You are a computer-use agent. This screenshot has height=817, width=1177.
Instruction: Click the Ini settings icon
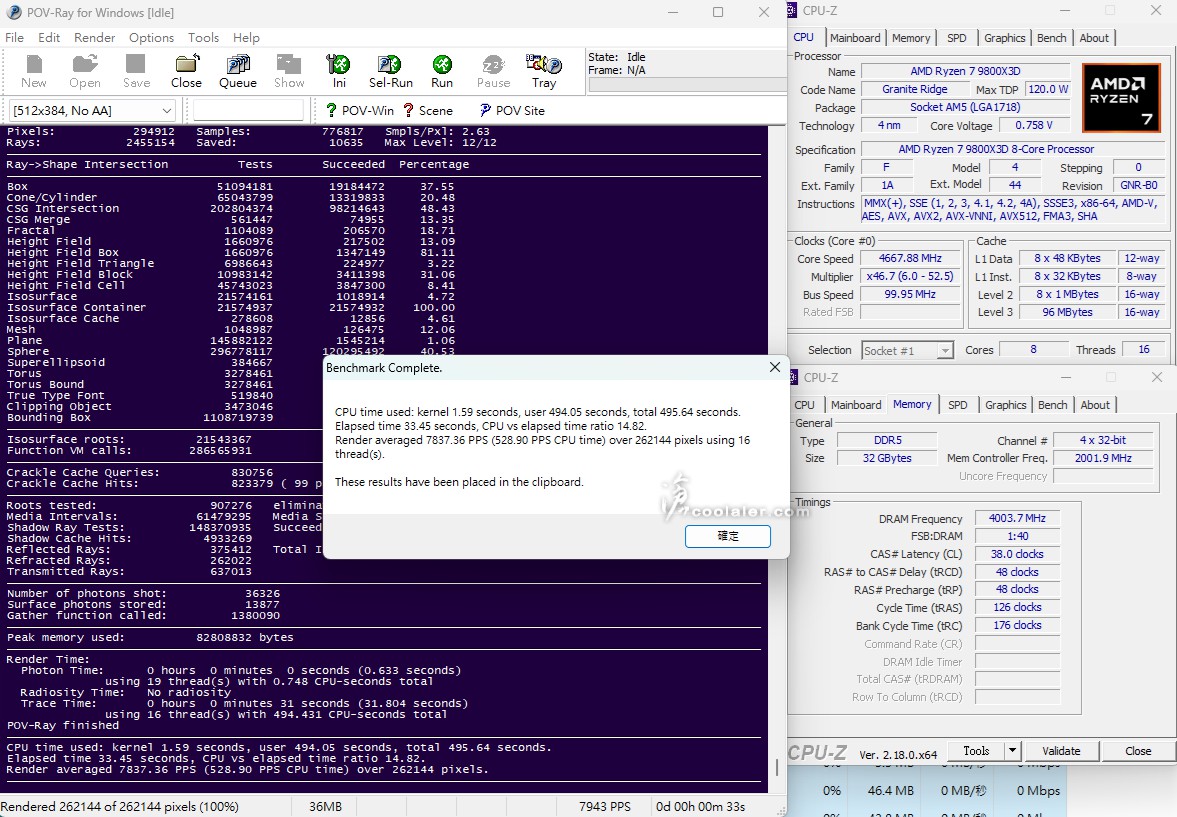click(x=340, y=71)
